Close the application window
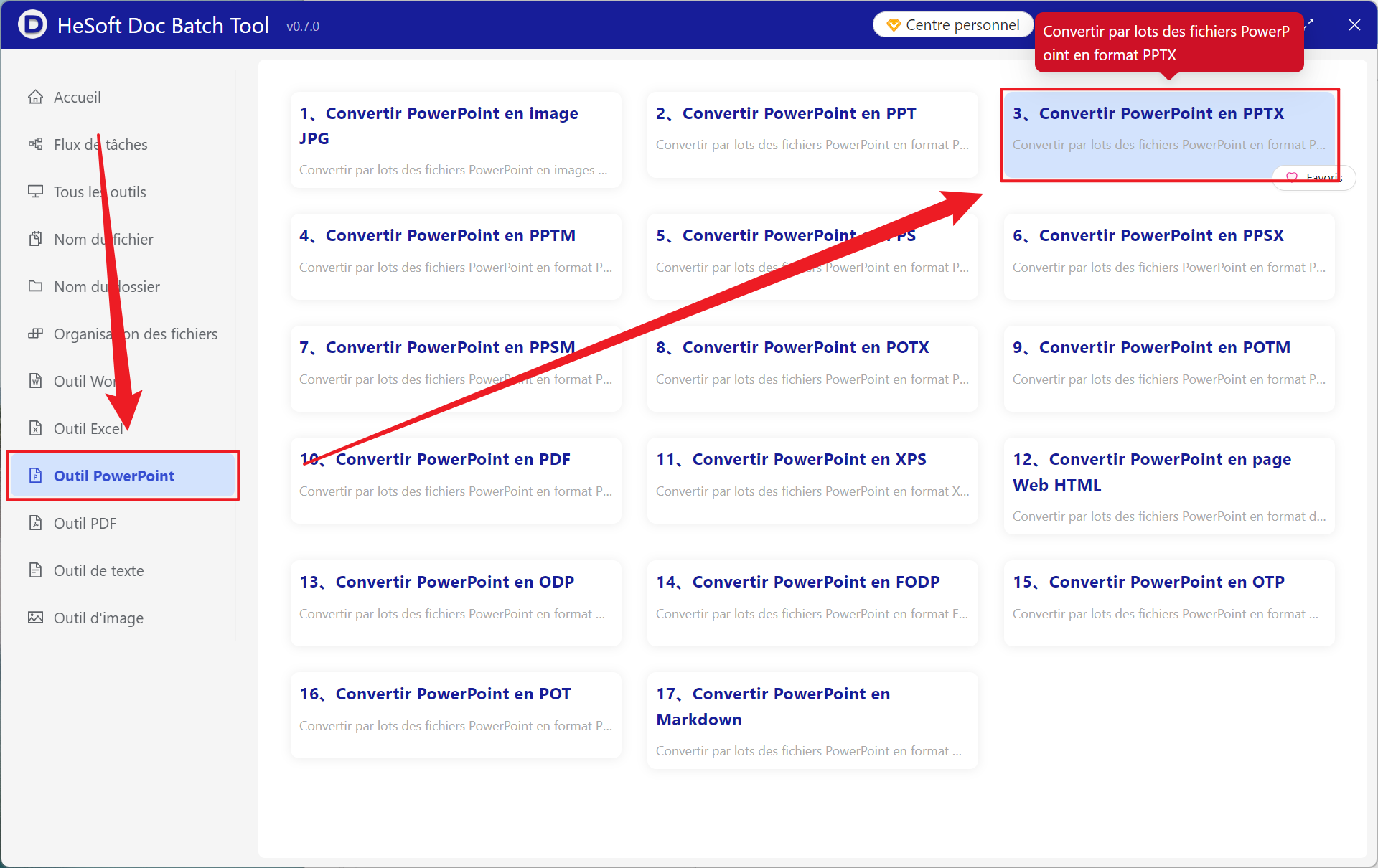The height and width of the screenshot is (868, 1378). 1354,25
